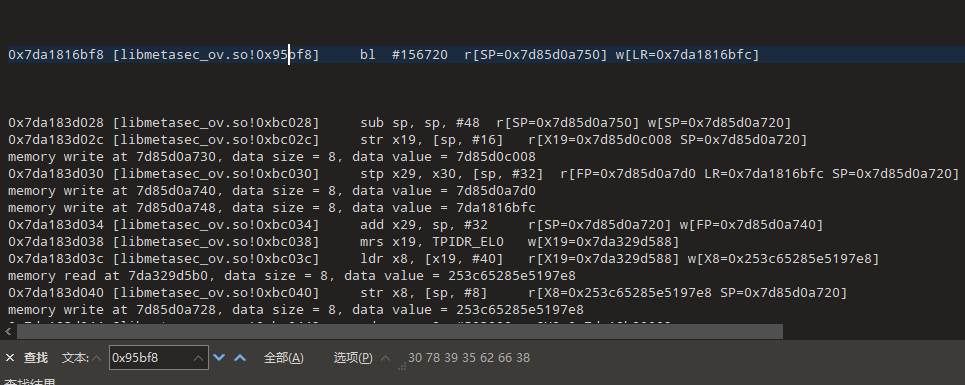The height and width of the screenshot is (385, 965).
Task: Click the resize grip dots beside hex bytes
Action: (402, 367)
